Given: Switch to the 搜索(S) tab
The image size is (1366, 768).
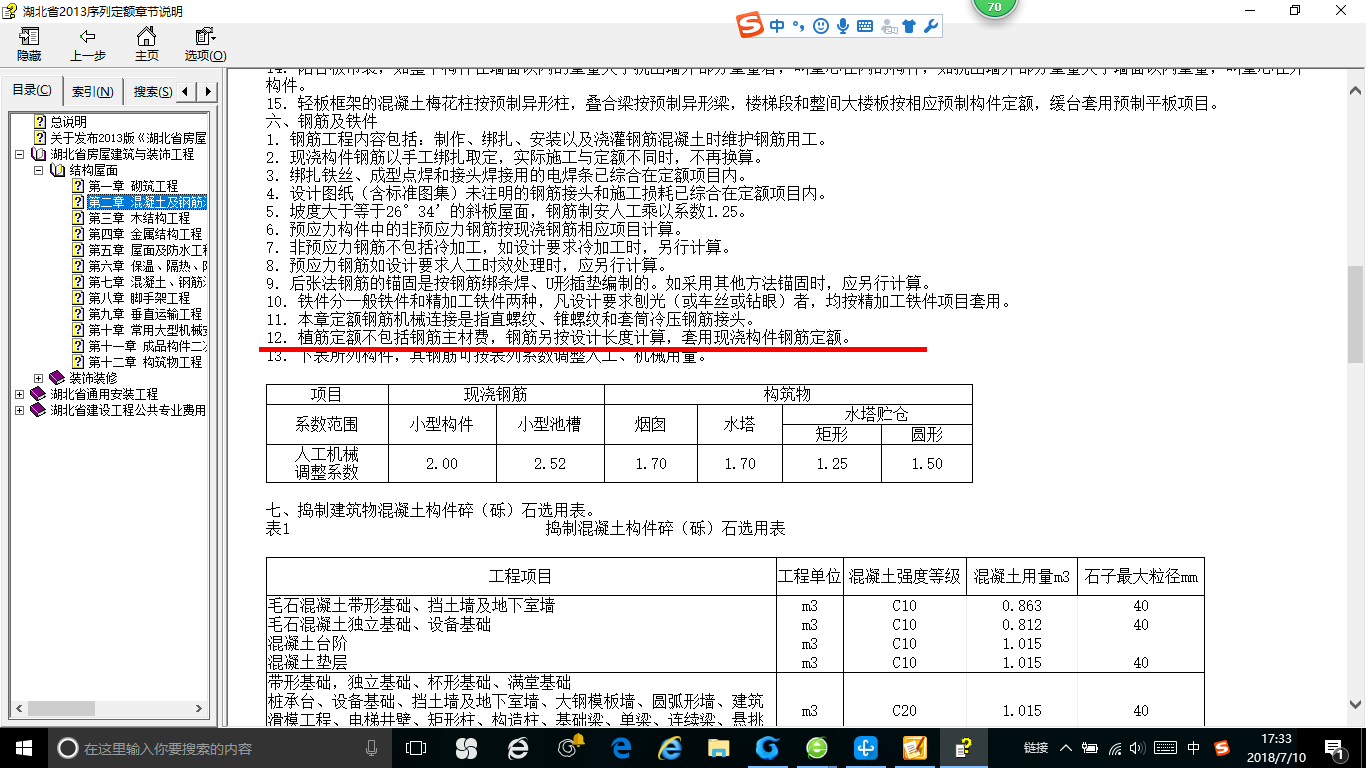Looking at the screenshot, I should [x=151, y=92].
